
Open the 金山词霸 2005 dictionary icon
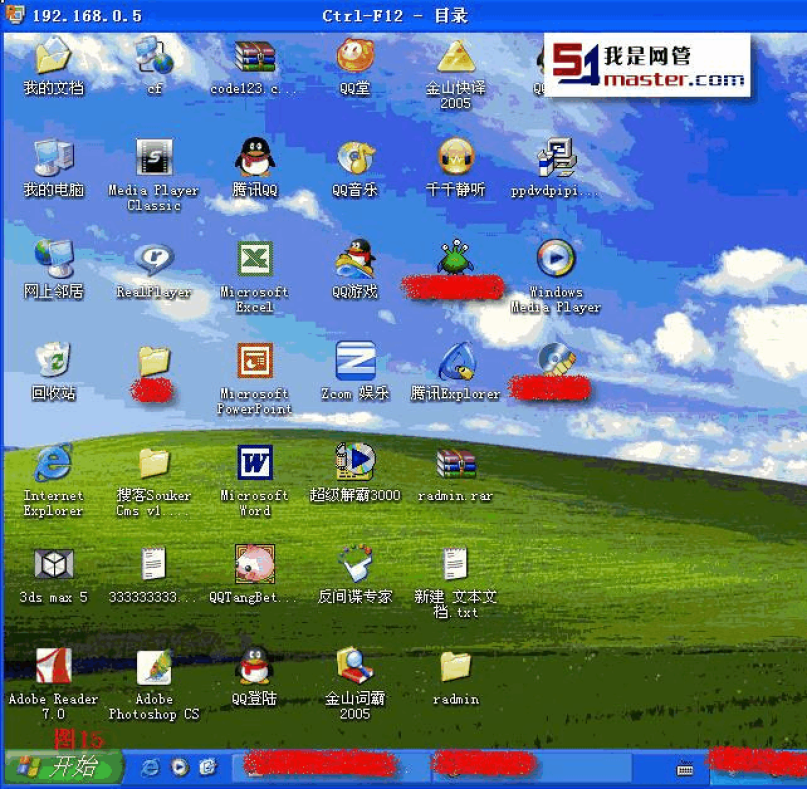pos(355,668)
